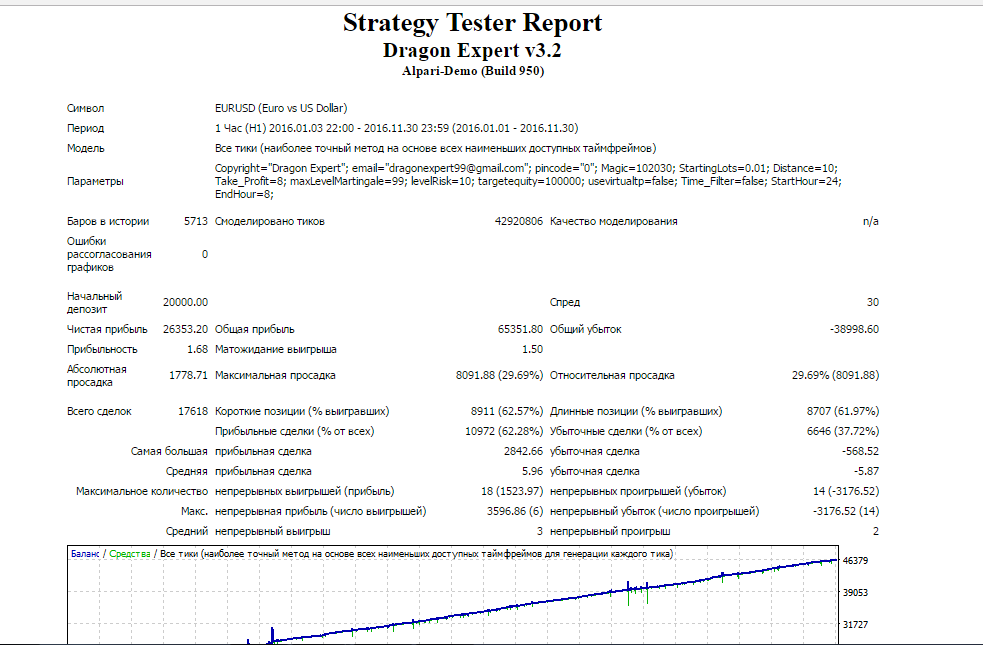Click the Баров в истории value 5713
This screenshot has width=983, height=645.
coord(196,221)
